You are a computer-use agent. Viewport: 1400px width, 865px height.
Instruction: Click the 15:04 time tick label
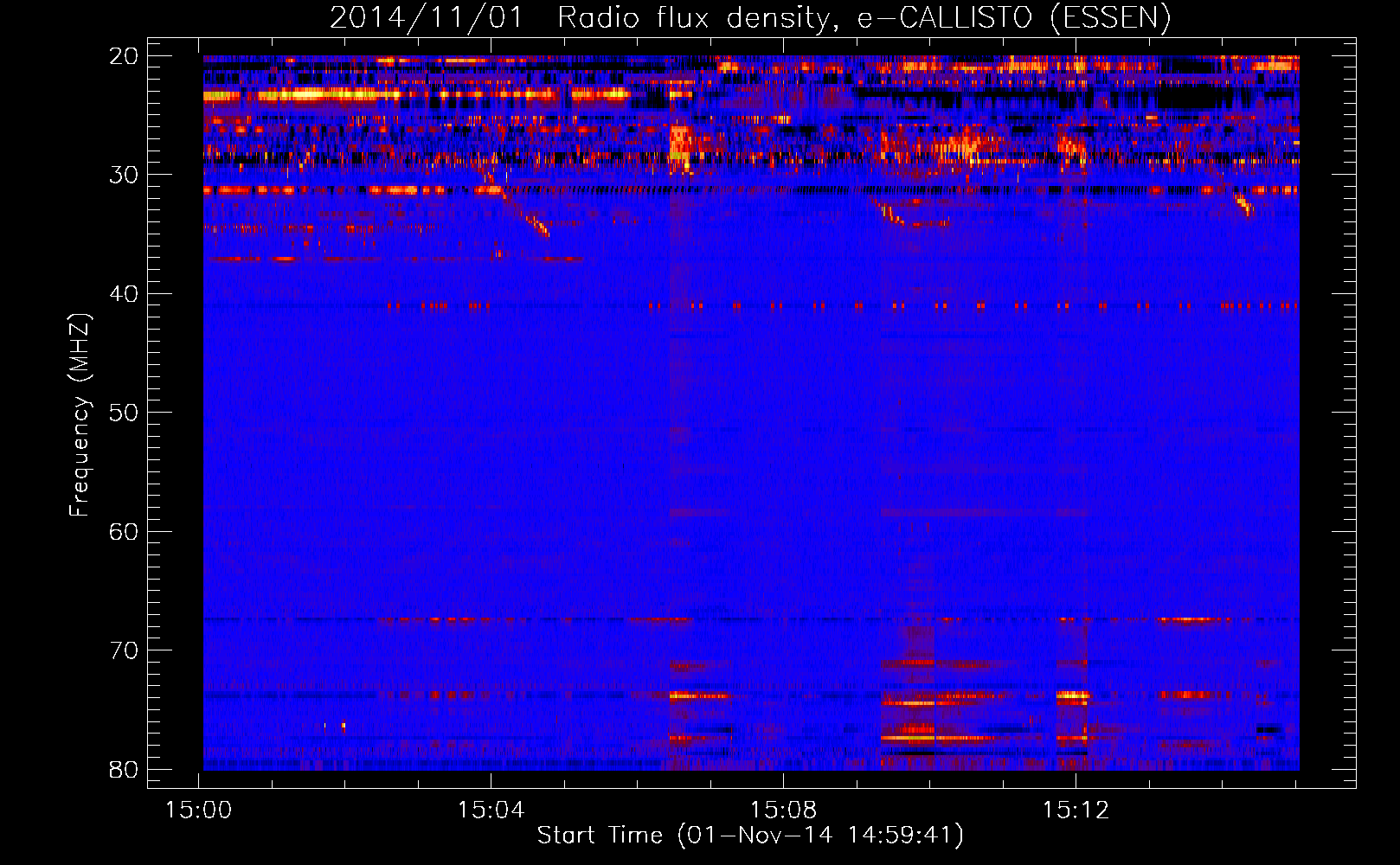pyautogui.click(x=491, y=811)
